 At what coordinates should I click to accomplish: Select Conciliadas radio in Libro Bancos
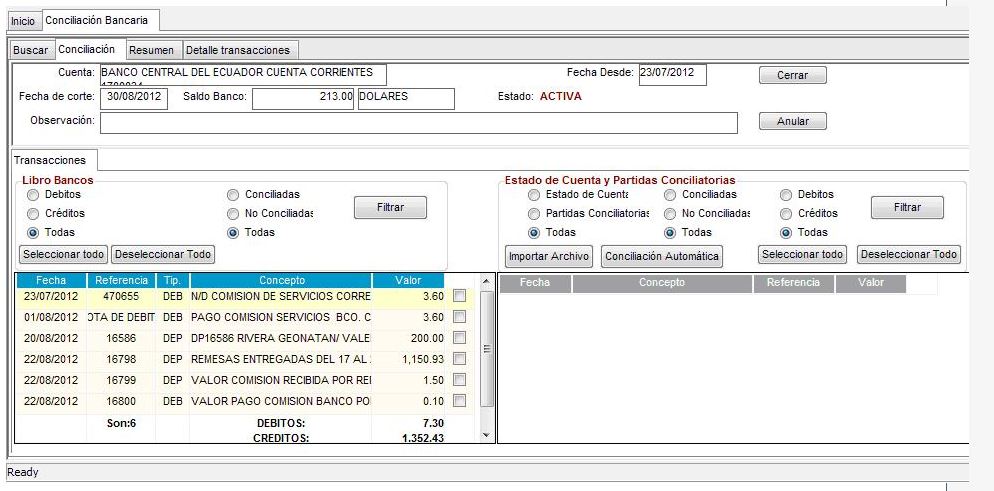[233, 194]
